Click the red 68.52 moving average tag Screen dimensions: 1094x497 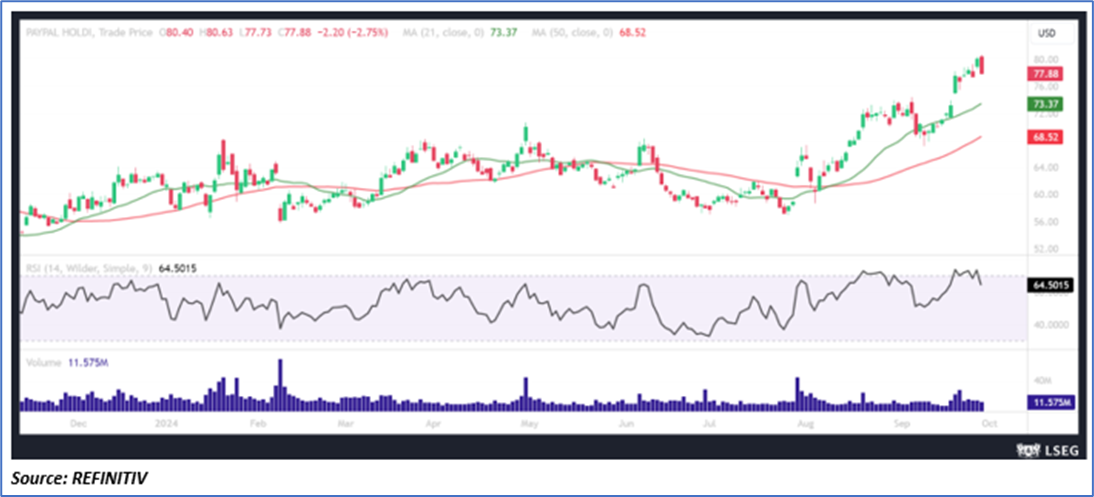(1046, 138)
